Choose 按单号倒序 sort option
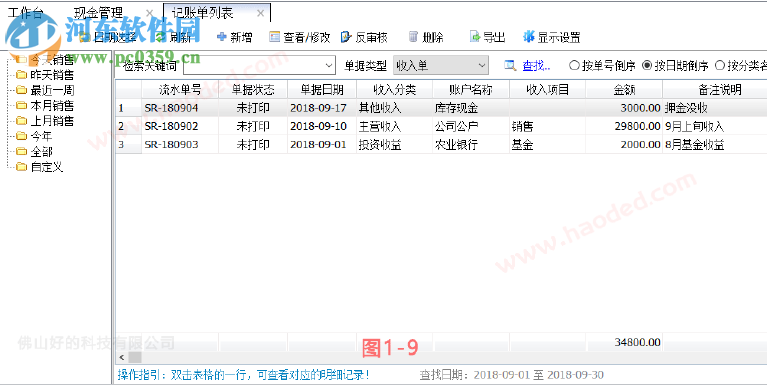767x387 pixels. coord(602,66)
